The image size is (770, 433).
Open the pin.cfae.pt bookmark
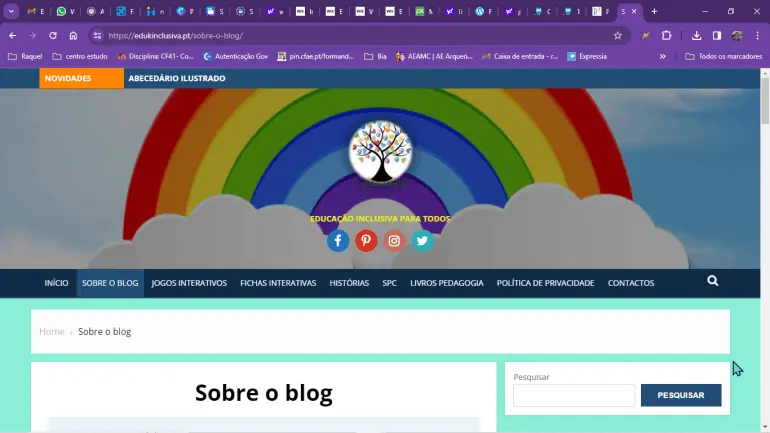pos(315,56)
